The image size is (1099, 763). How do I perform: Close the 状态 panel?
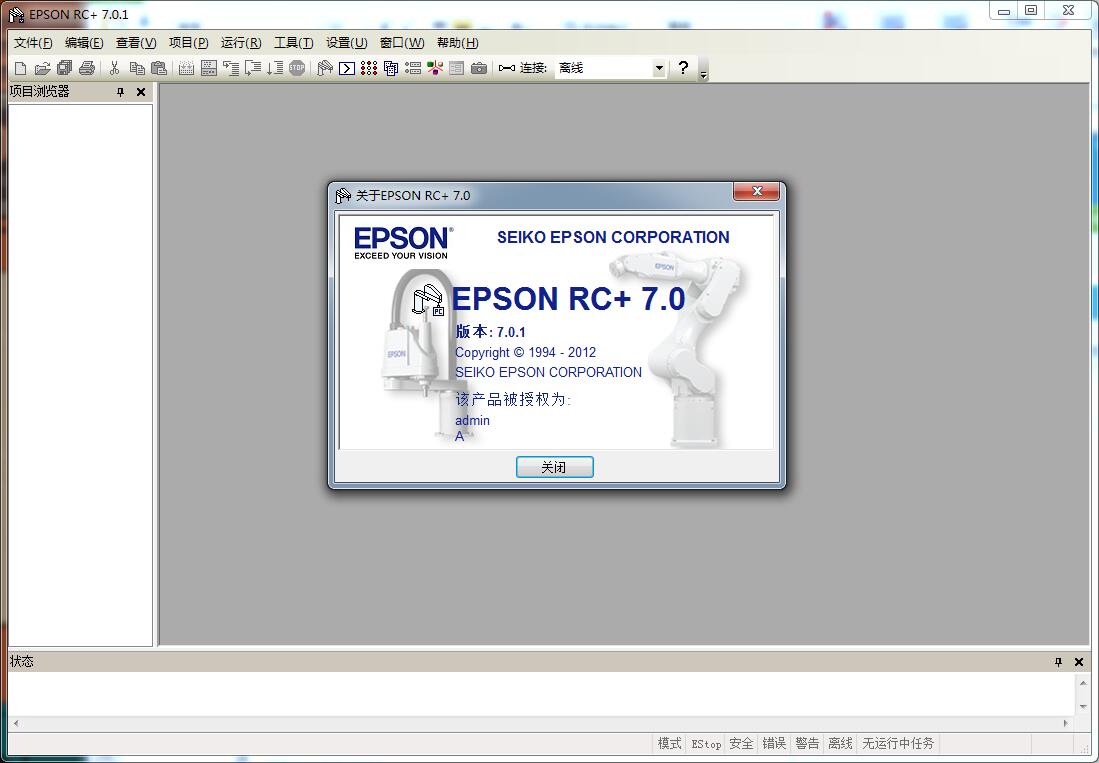coord(1079,662)
